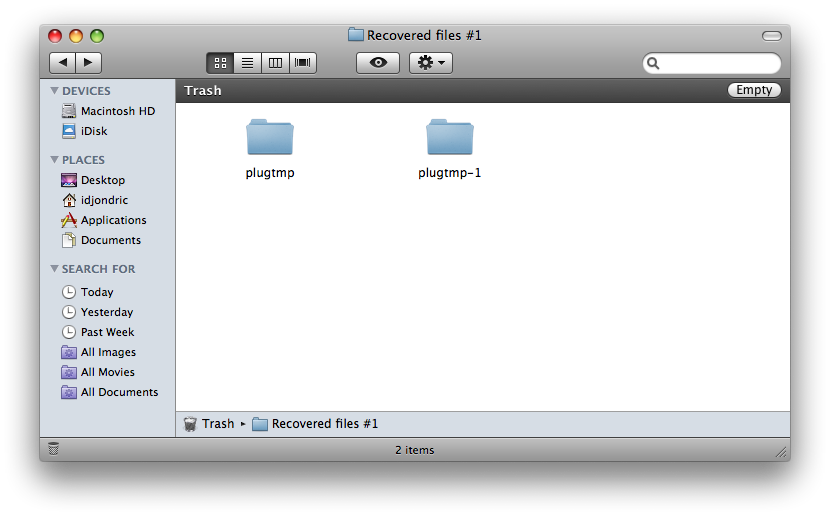Click the Trash can icon in the path bar
The width and height of the screenshot is (830, 516).
tap(190, 424)
